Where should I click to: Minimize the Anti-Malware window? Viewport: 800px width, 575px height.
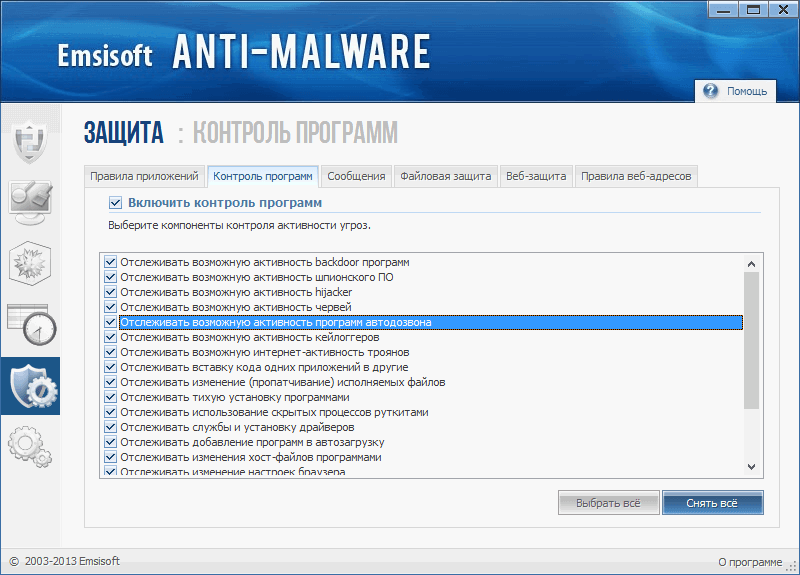(723, 10)
